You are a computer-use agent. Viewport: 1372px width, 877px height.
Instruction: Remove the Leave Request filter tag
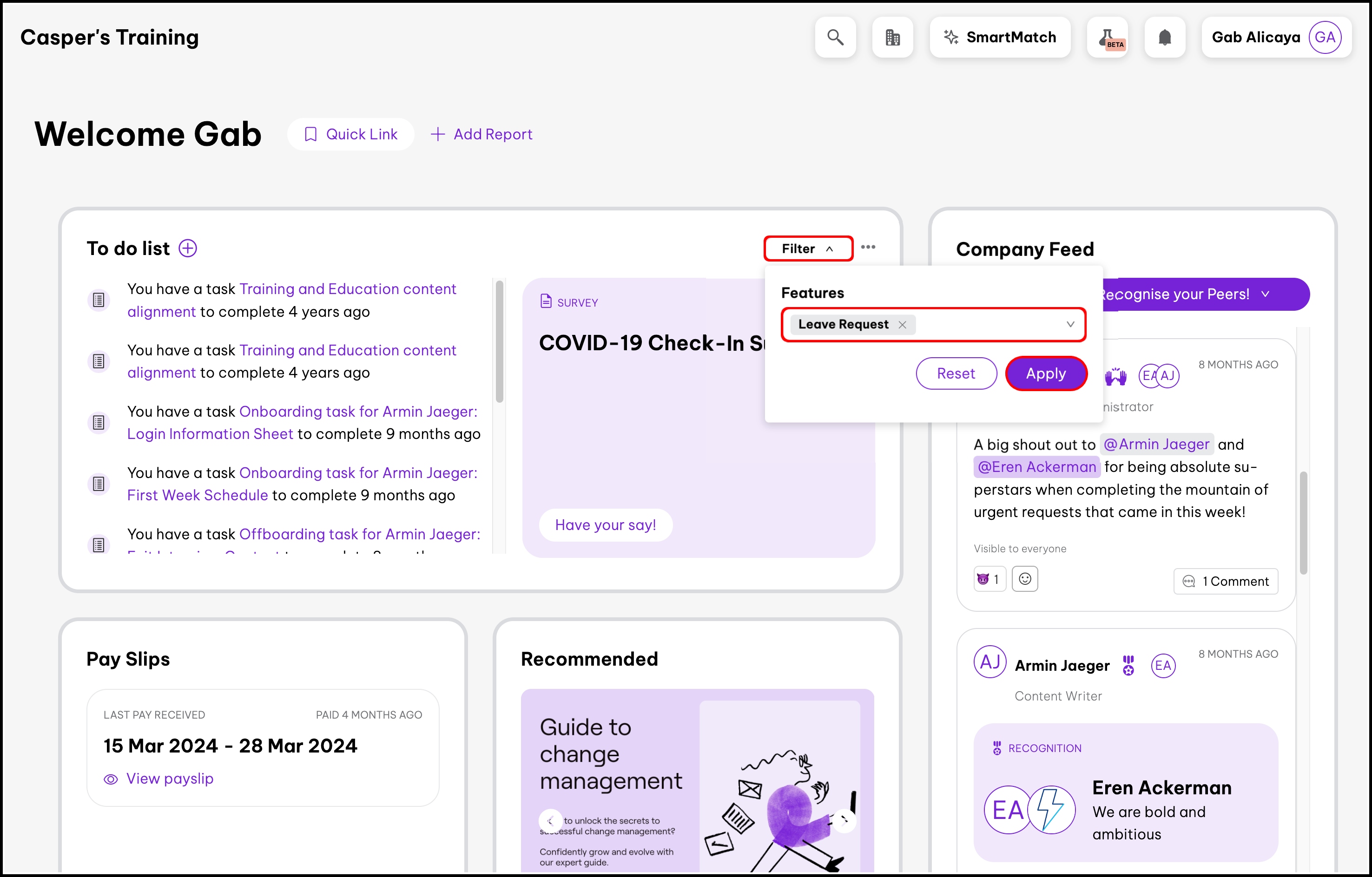click(902, 325)
